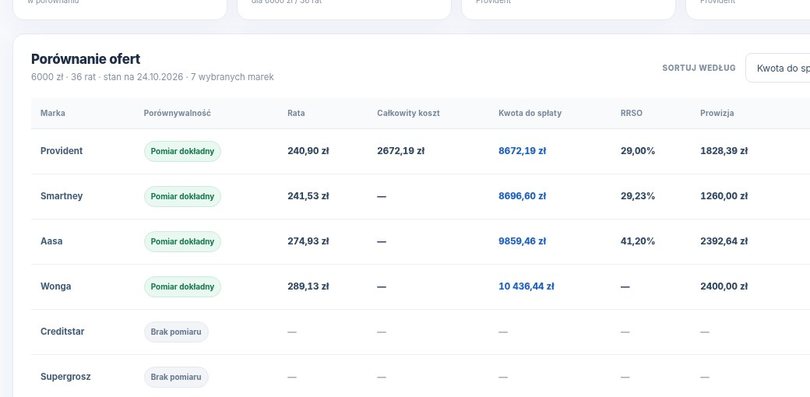Click the 'RRSO' column header
Screen dimensions: 810x397
coord(631,113)
